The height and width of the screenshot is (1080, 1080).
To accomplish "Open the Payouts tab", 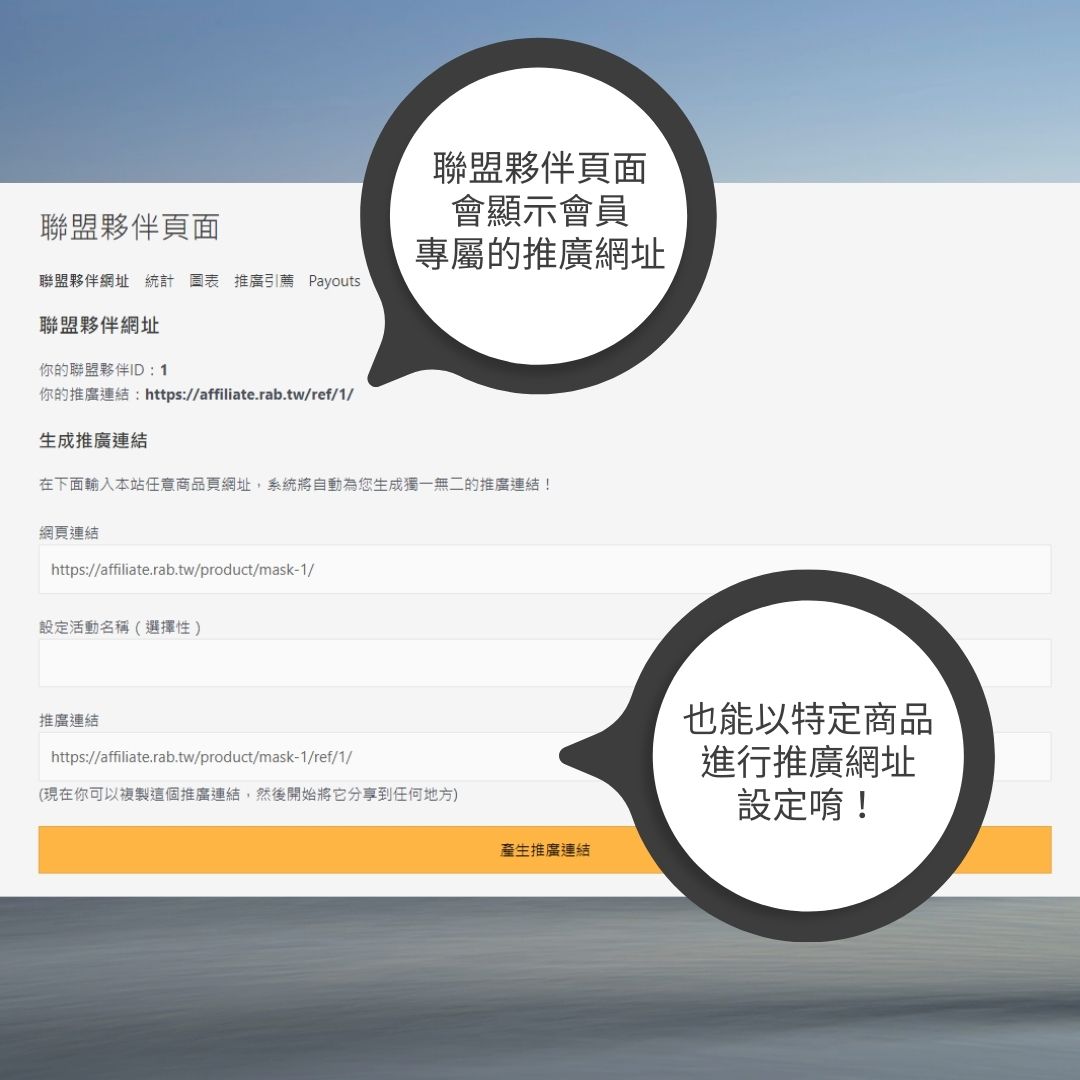I will click(x=334, y=281).
